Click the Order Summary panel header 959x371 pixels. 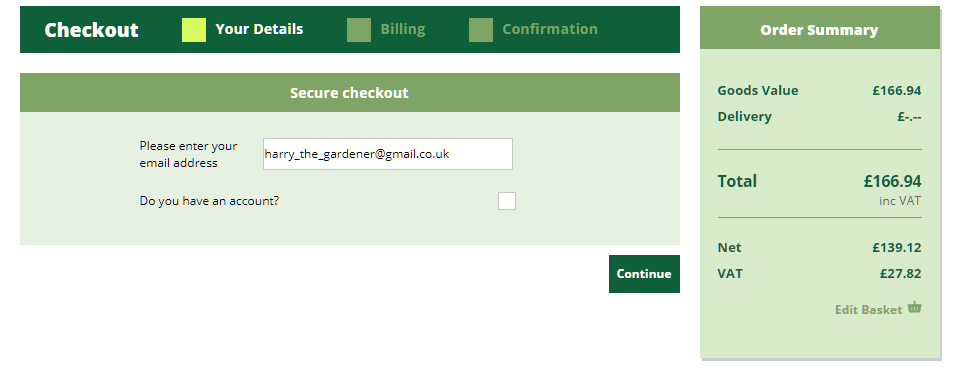pos(820,30)
